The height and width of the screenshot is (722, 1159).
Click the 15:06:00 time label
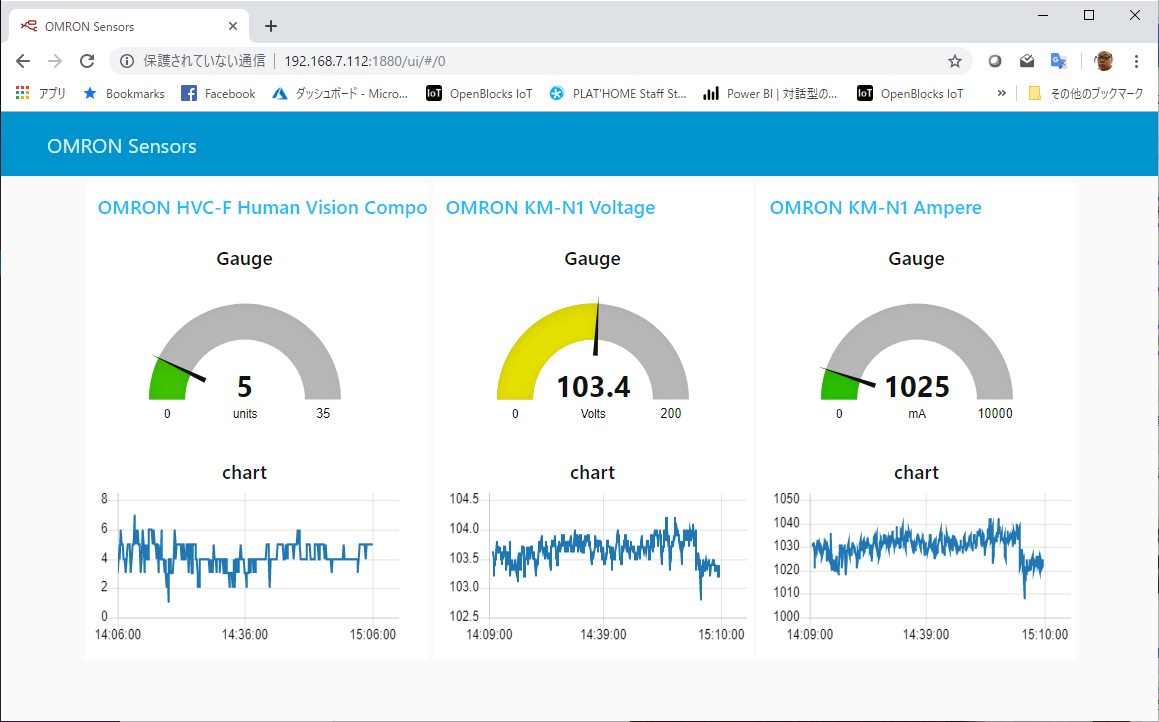373,635
